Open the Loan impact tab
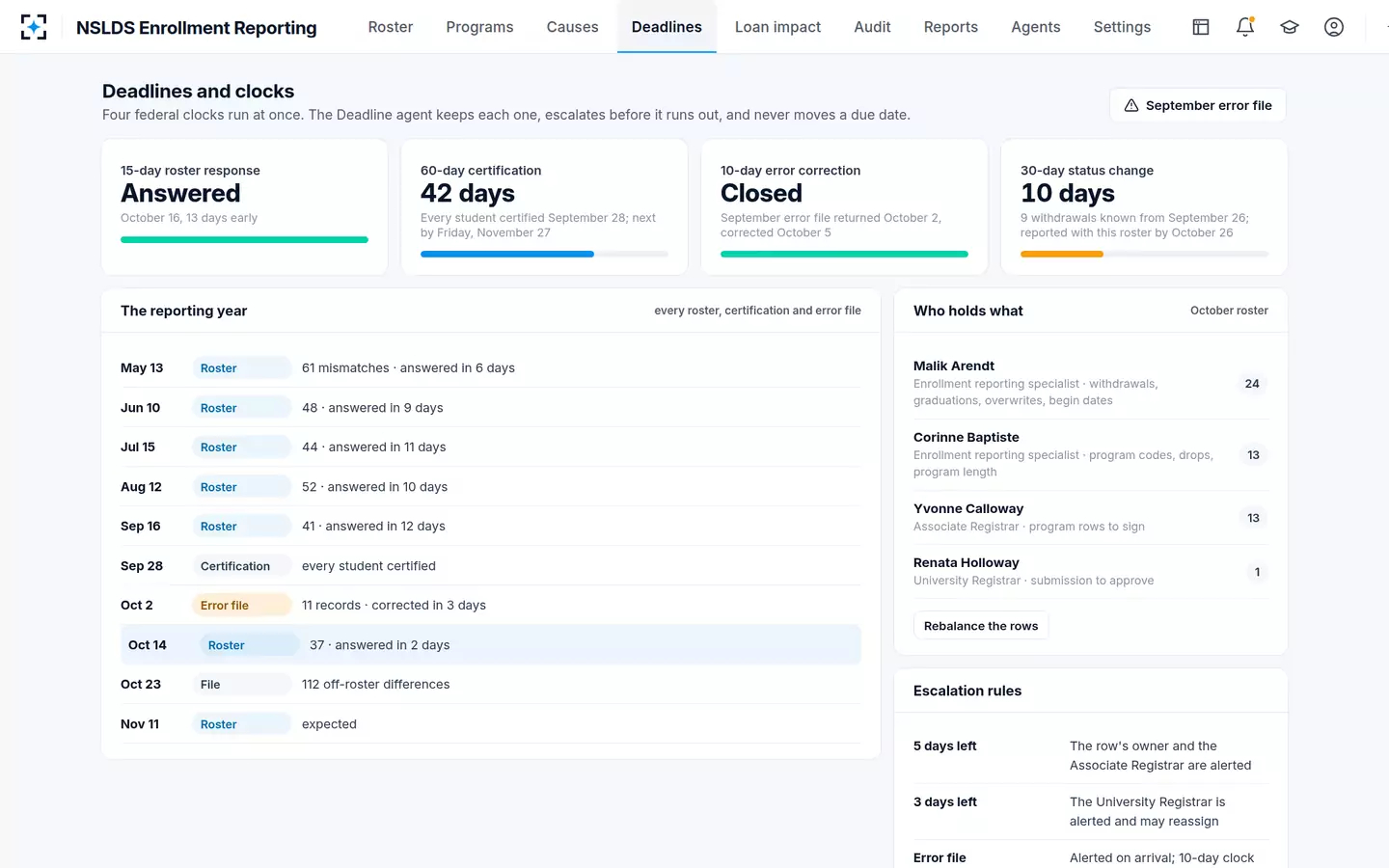1389x868 pixels. click(x=777, y=27)
